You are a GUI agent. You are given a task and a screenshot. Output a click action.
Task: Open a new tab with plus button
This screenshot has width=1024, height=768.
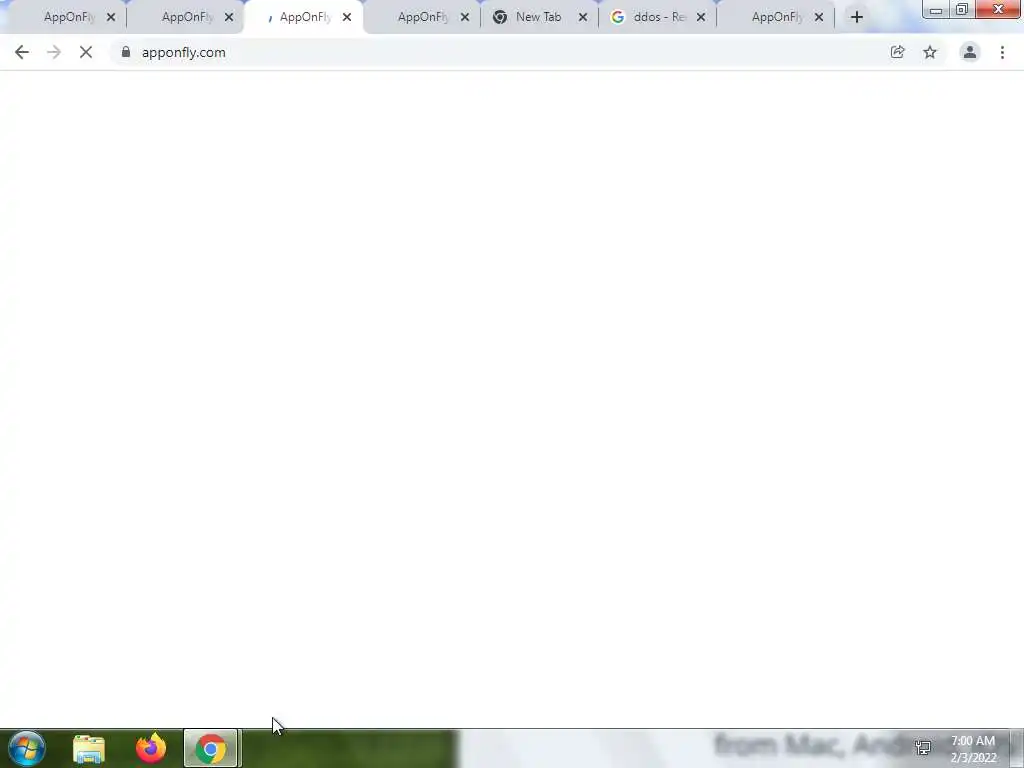pyautogui.click(x=857, y=17)
